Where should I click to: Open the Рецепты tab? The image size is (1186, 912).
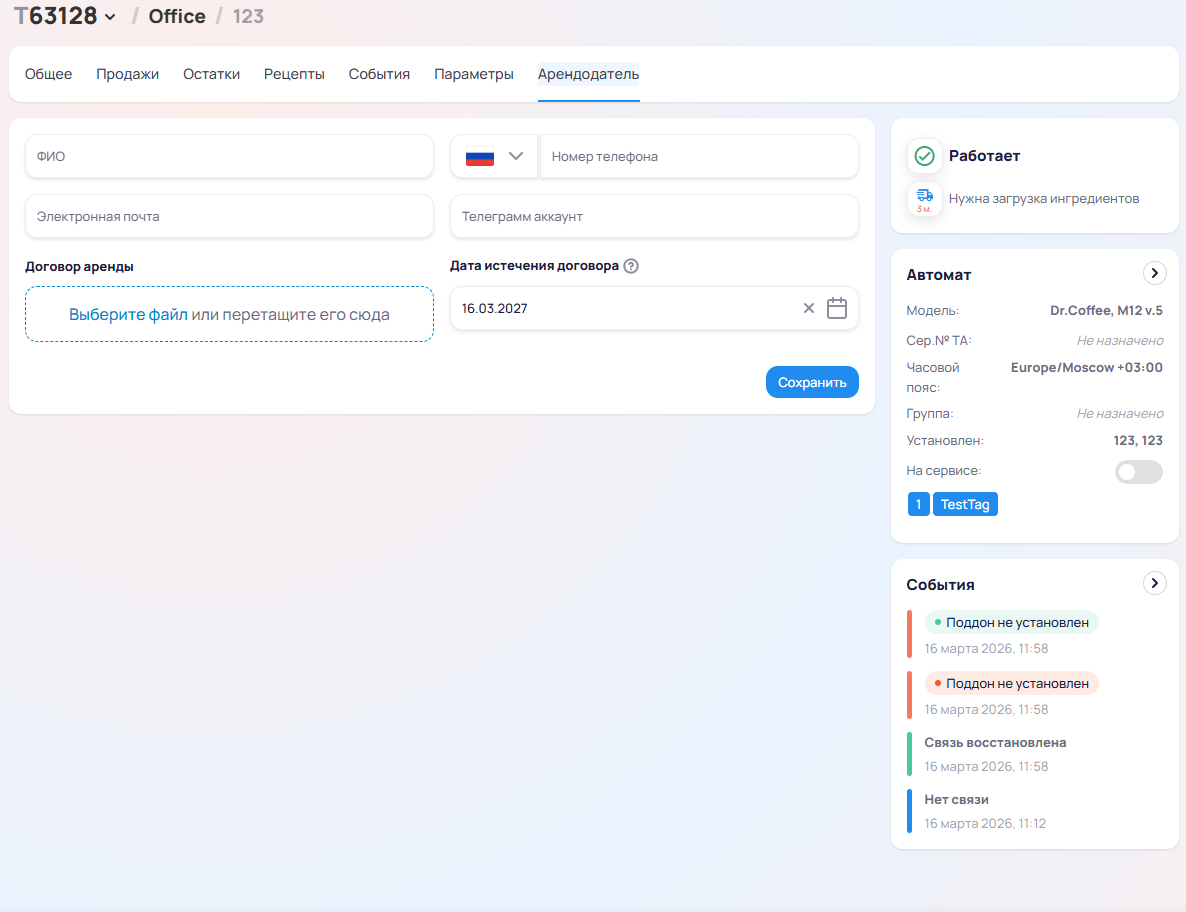click(x=294, y=74)
